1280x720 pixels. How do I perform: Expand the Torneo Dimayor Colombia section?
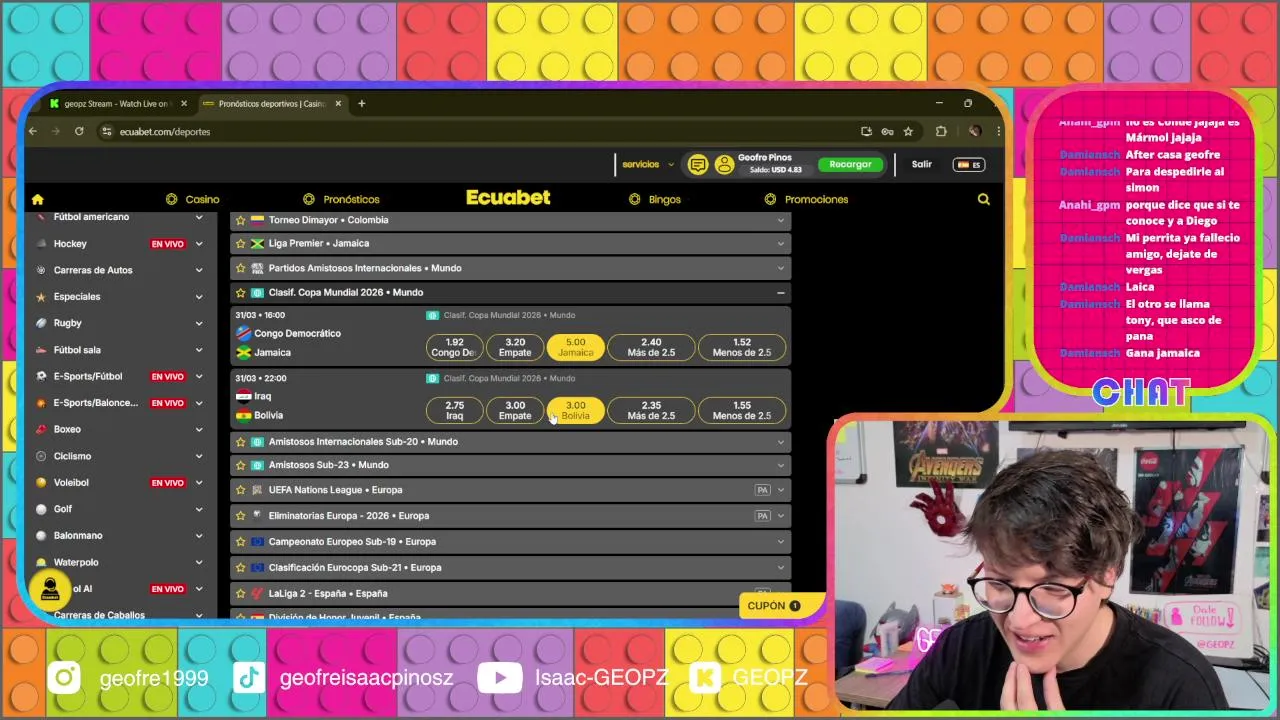pos(780,220)
